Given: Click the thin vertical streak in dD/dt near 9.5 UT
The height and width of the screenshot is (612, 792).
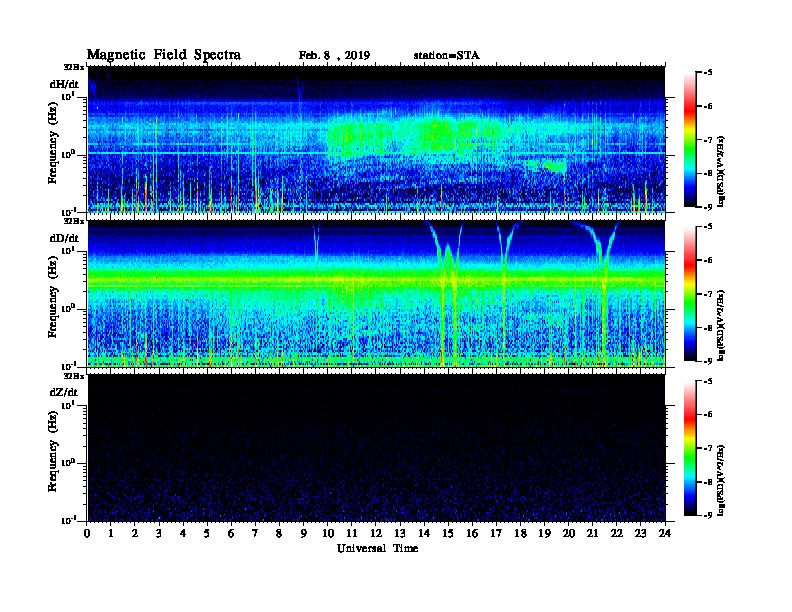Looking at the screenshot, I should pyautogui.click(x=316, y=242).
